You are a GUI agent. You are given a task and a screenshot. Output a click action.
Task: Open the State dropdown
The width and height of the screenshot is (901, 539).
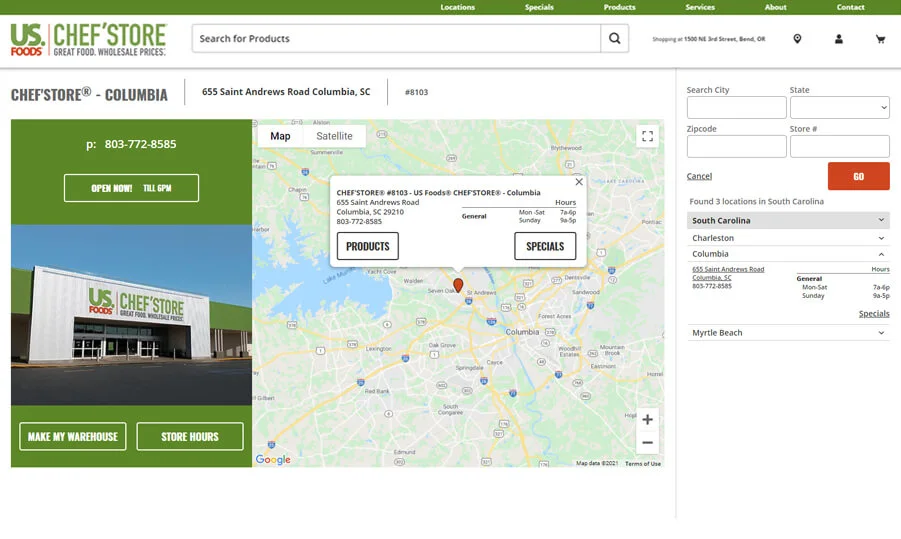tap(839, 108)
